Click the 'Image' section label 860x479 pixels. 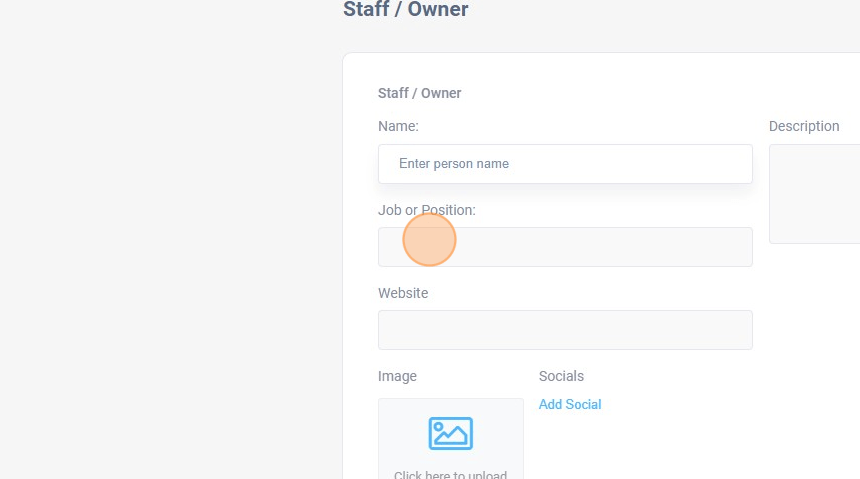click(x=397, y=376)
